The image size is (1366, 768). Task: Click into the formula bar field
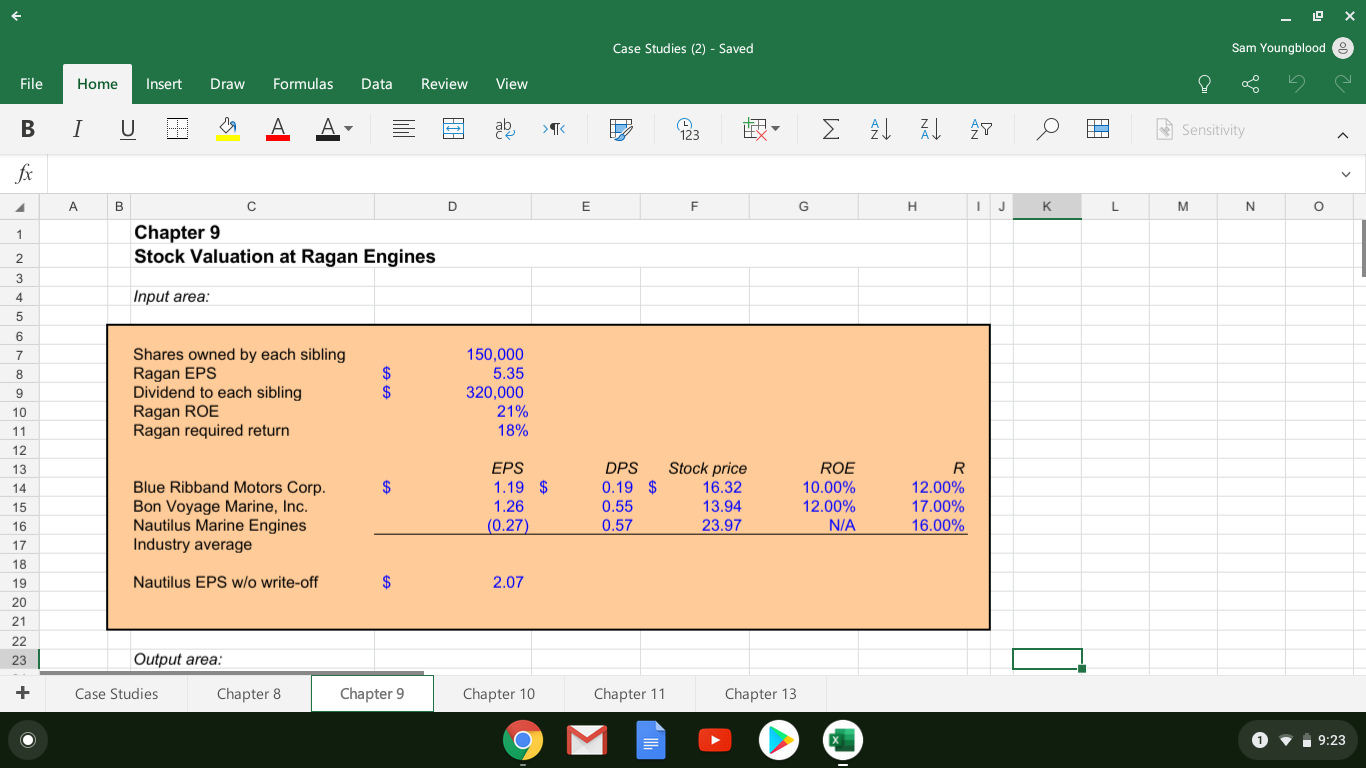tap(690, 174)
